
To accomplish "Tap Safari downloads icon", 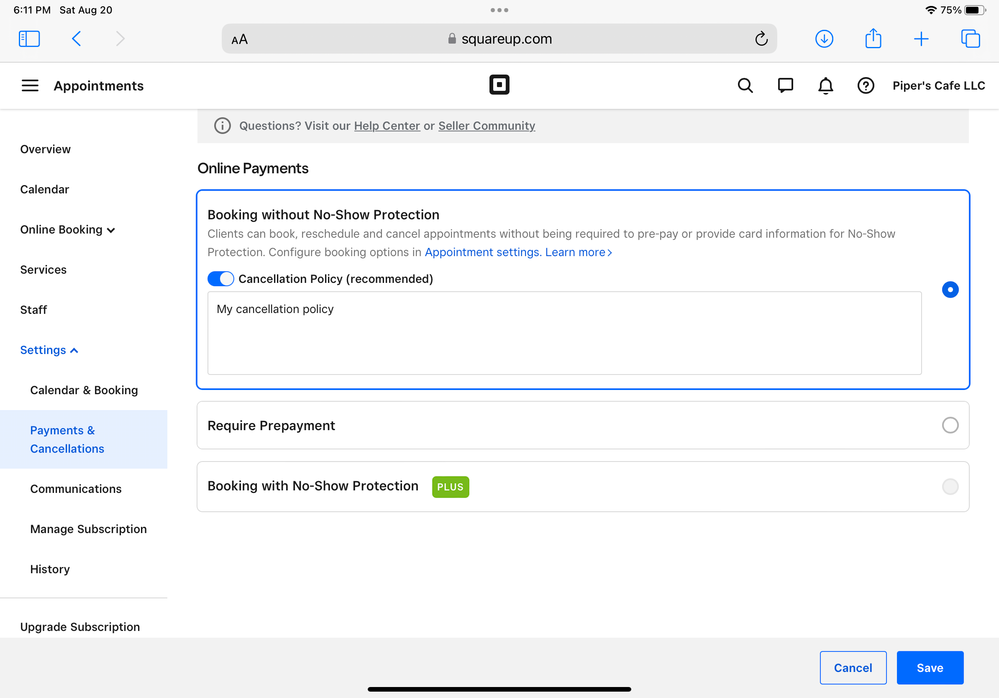I will coord(824,39).
